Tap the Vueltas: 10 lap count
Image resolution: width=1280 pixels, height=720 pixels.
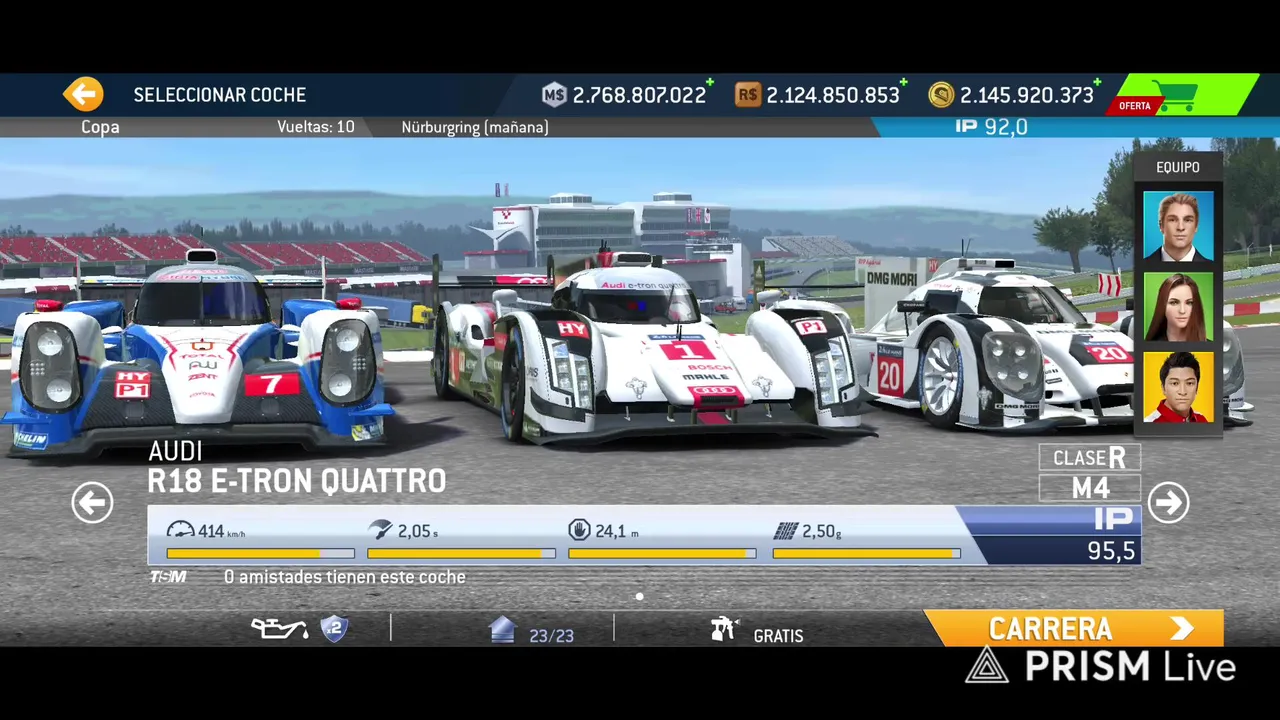pos(315,127)
